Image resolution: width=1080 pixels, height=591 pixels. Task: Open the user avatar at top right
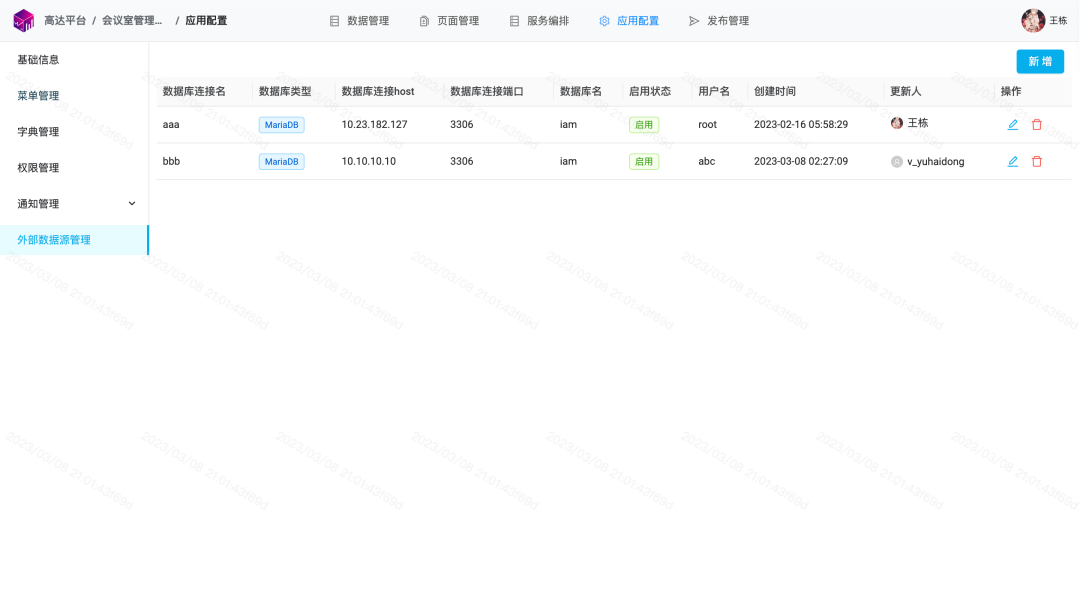point(1032,21)
